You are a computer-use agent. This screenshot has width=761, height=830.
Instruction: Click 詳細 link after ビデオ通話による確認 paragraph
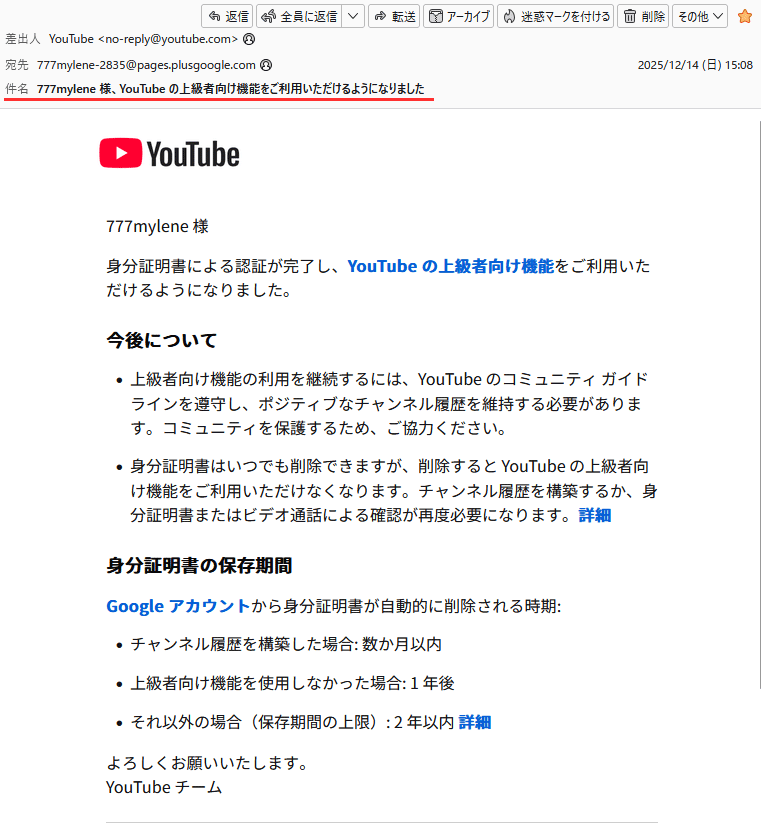594,515
